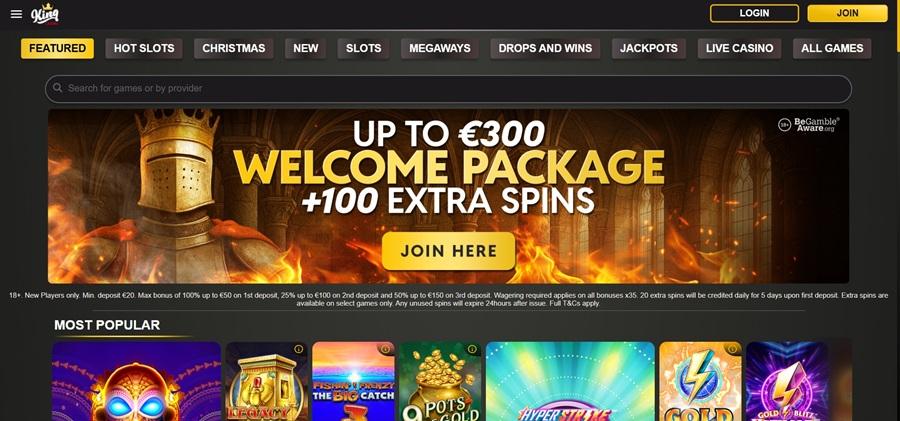This screenshot has height=421, width=900.
Task: Go to the Megaways tab
Action: pyautogui.click(x=440, y=48)
